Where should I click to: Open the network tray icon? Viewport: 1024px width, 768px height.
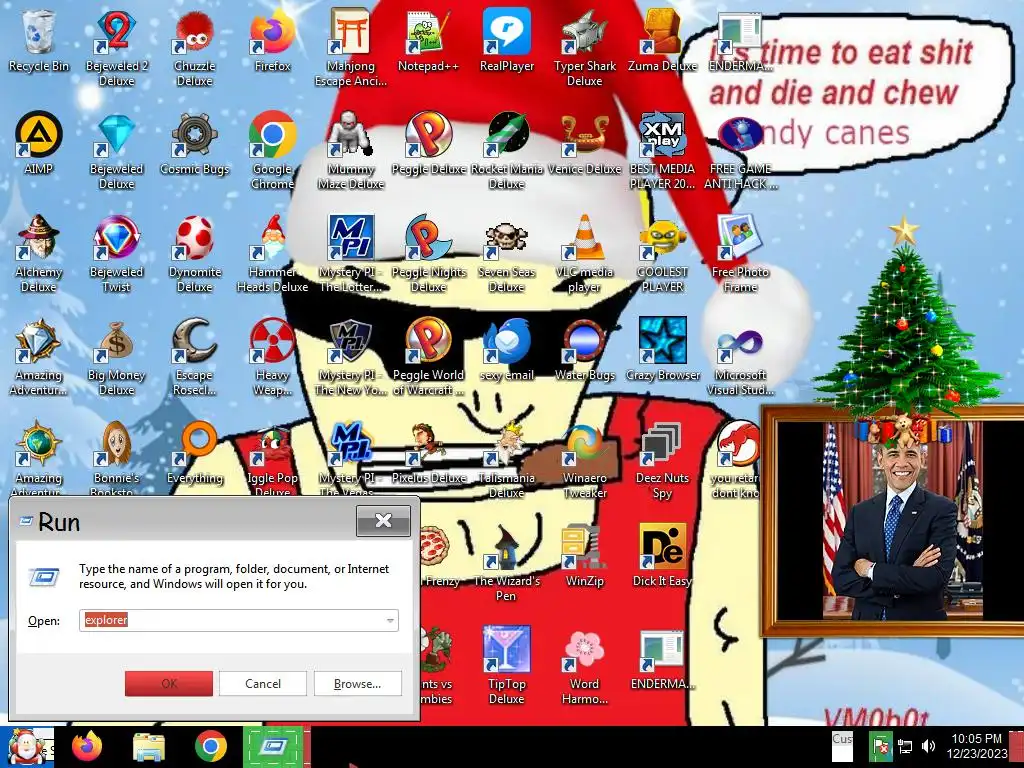[904, 746]
